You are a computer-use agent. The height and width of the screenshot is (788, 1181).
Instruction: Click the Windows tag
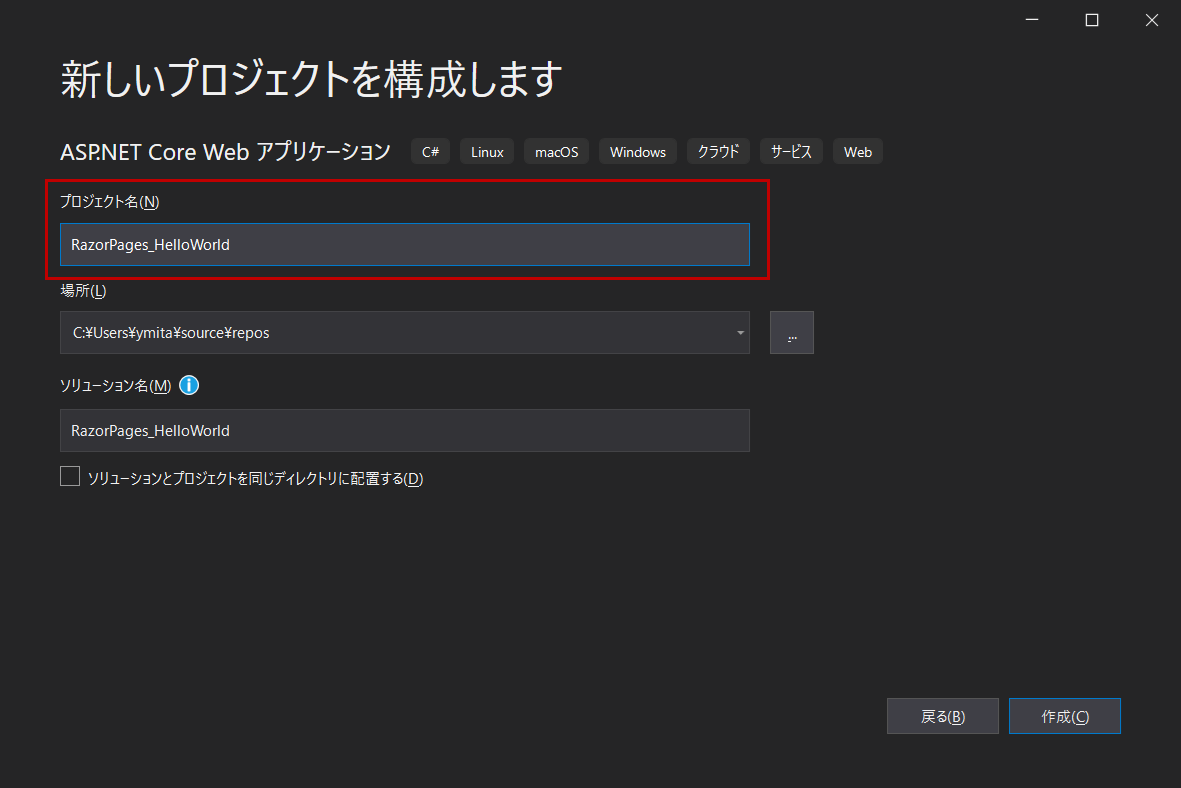click(x=638, y=151)
